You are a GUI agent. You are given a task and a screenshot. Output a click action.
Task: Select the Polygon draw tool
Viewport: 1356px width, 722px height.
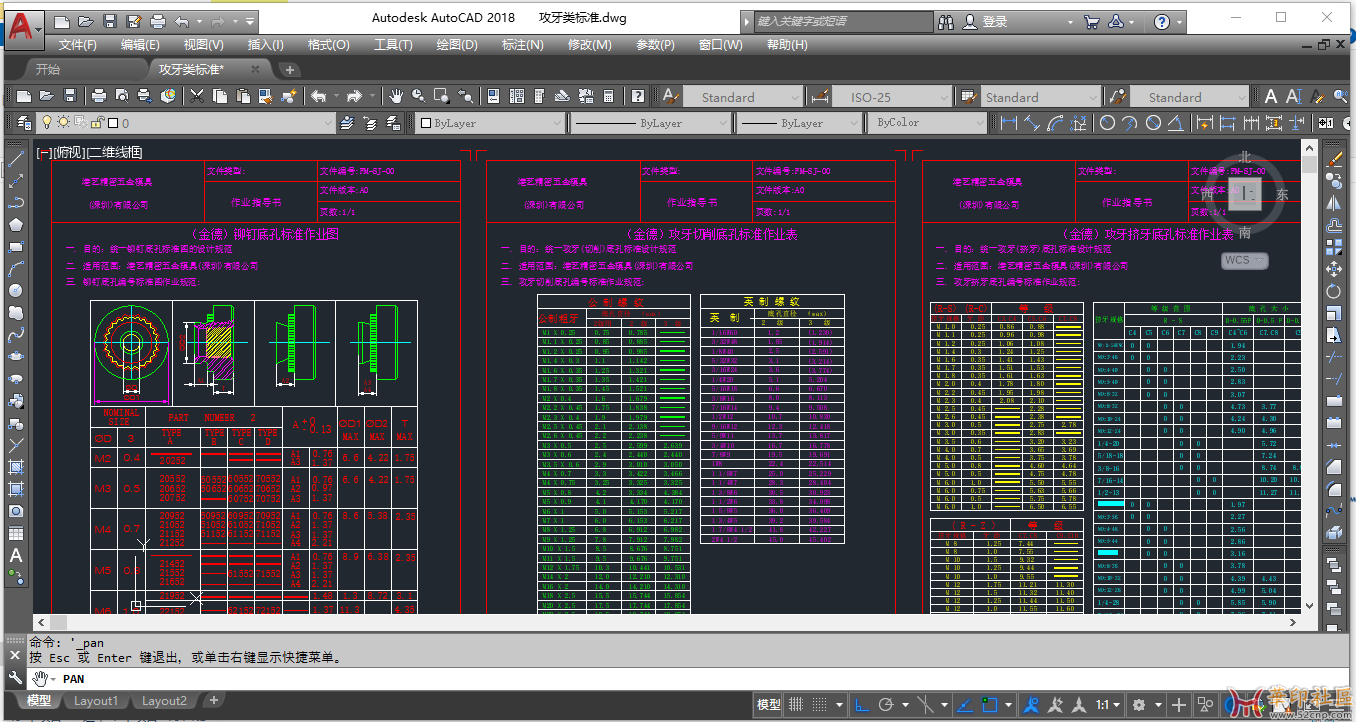pyautogui.click(x=16, y=225)
